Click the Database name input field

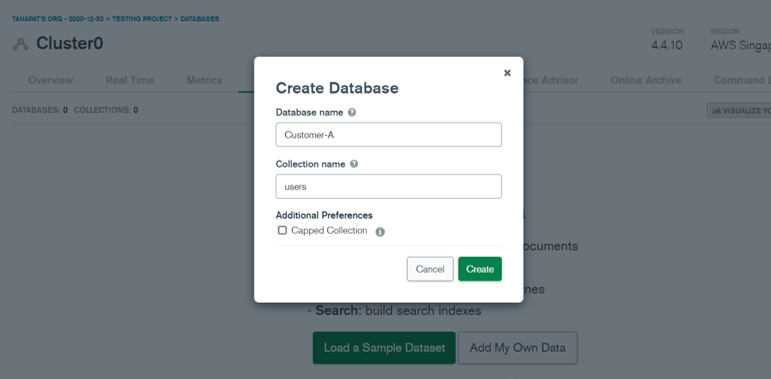click(x=388, y=135)
